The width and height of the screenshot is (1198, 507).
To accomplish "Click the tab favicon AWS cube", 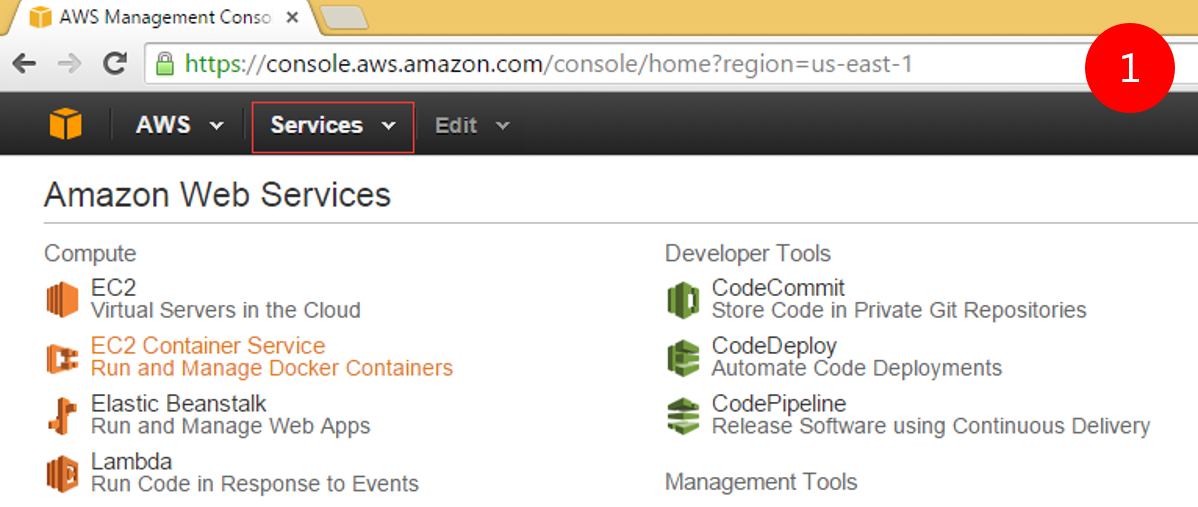I will (40, 18).
